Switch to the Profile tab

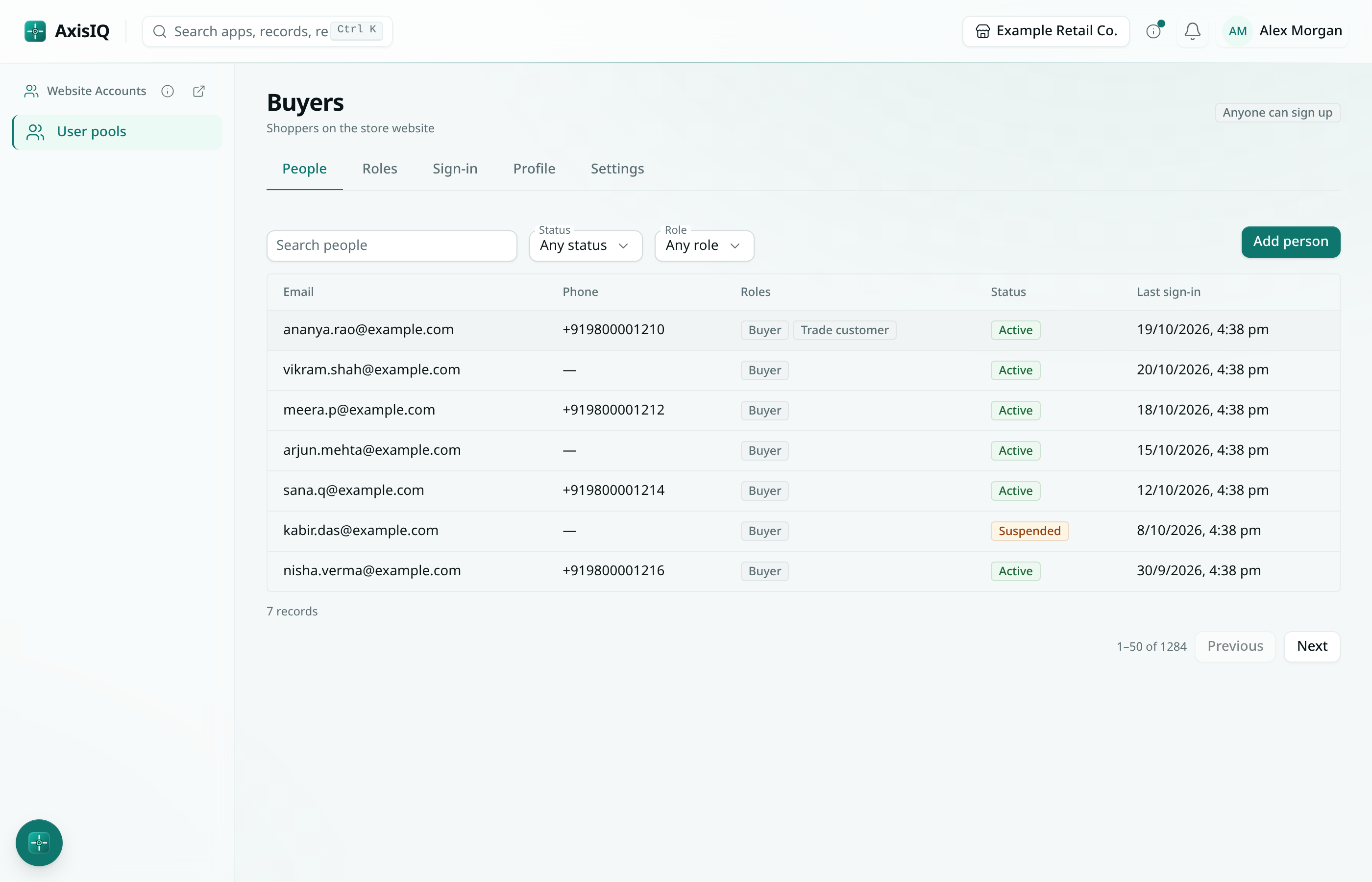tap(534, 169)
